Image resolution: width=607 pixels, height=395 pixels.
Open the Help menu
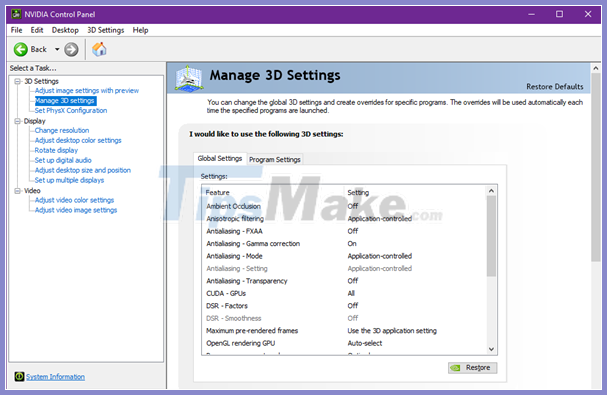tap(140, 30)
